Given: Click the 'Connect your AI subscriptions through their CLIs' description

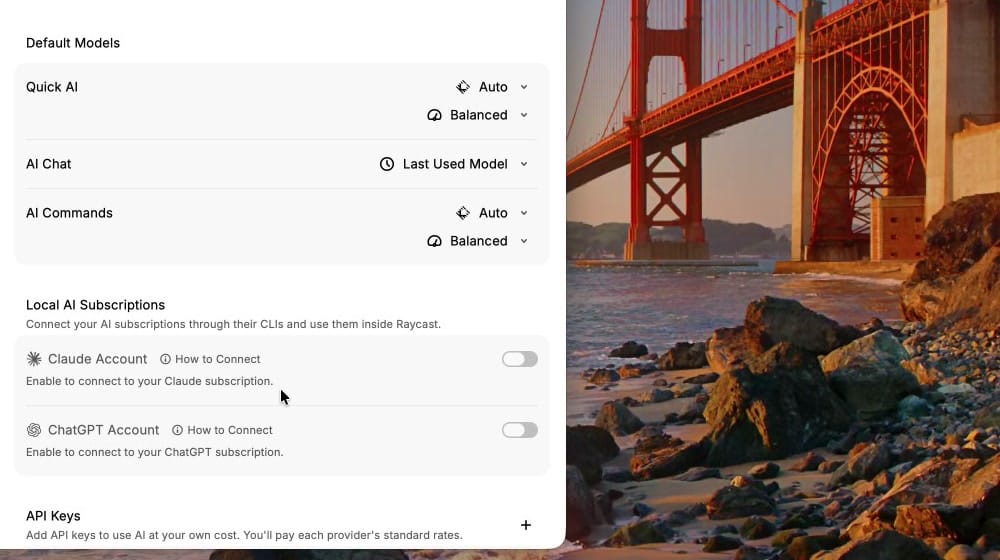Looking at the screenshot, I should click(x=233, y=324).
